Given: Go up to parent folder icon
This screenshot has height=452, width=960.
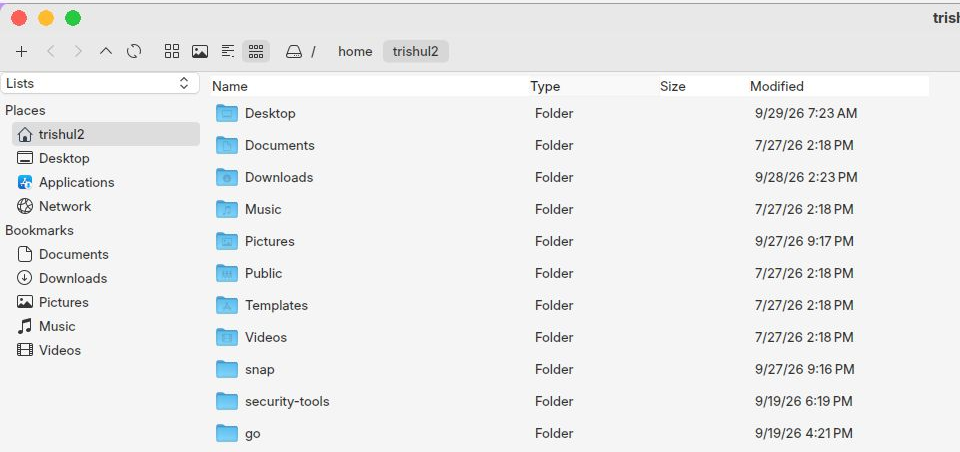Looking at the screenshot, I should coord(105,51).
